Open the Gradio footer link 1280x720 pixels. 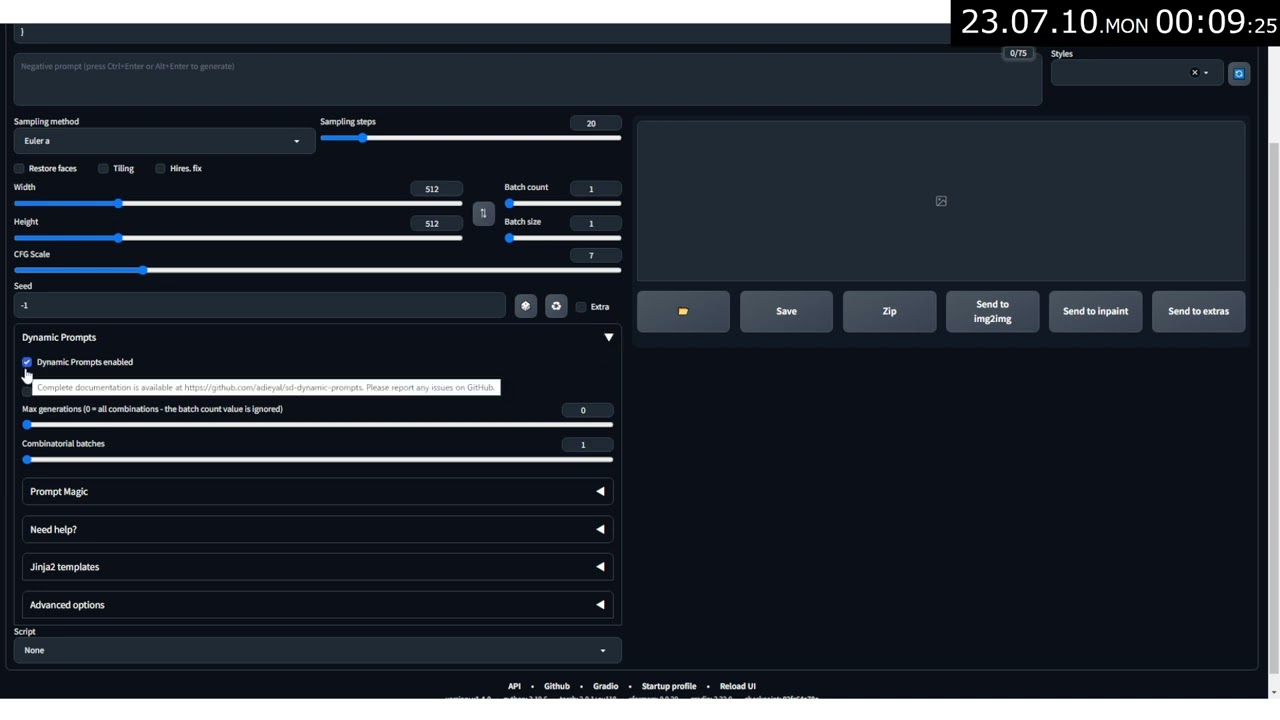click(605, 686)
